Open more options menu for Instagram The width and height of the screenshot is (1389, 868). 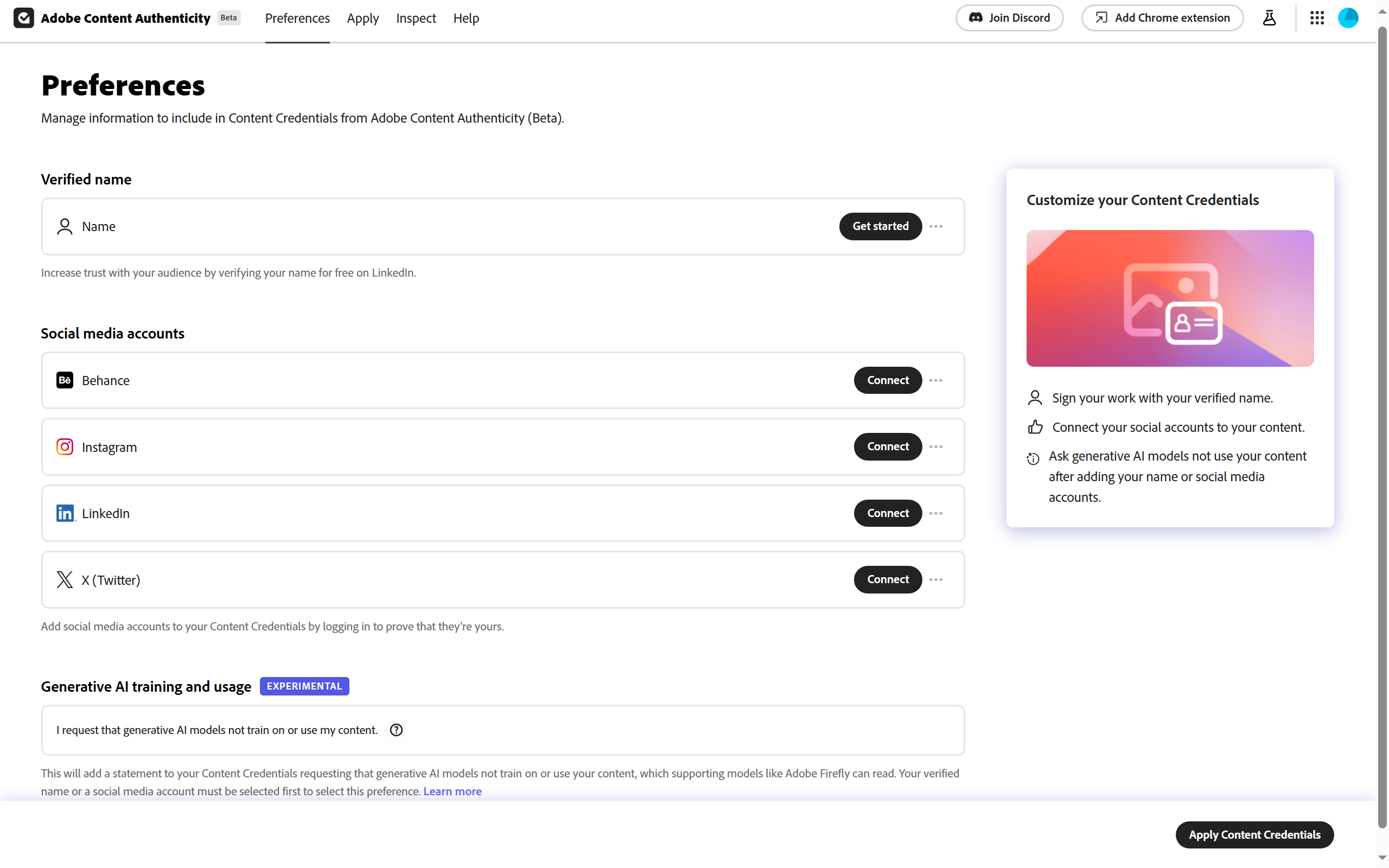pos(935,446)
